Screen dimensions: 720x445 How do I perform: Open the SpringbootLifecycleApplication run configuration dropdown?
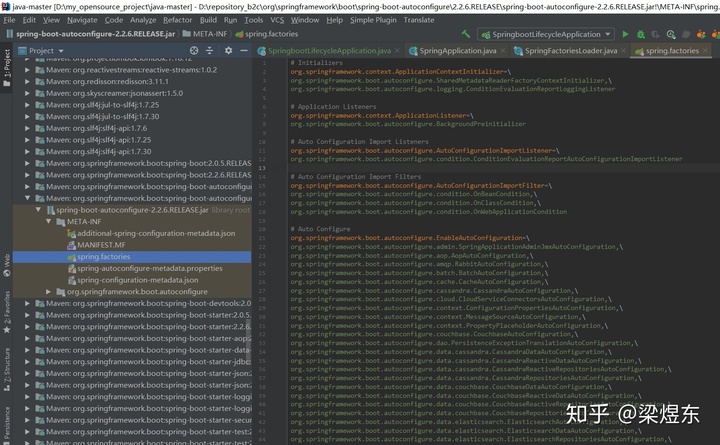point(546,34)
